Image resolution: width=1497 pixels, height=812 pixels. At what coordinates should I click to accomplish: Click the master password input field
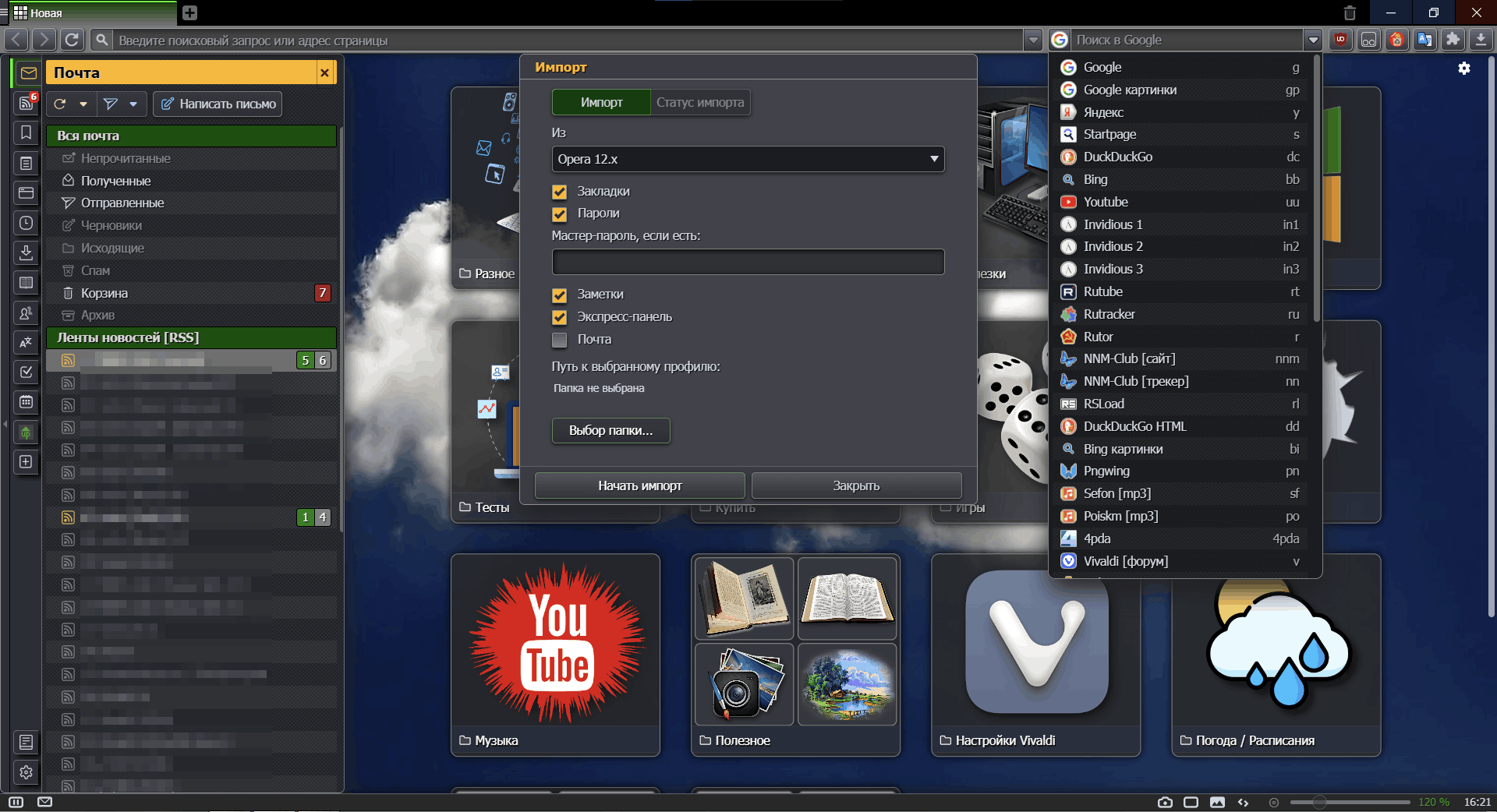tap(748, 262)
